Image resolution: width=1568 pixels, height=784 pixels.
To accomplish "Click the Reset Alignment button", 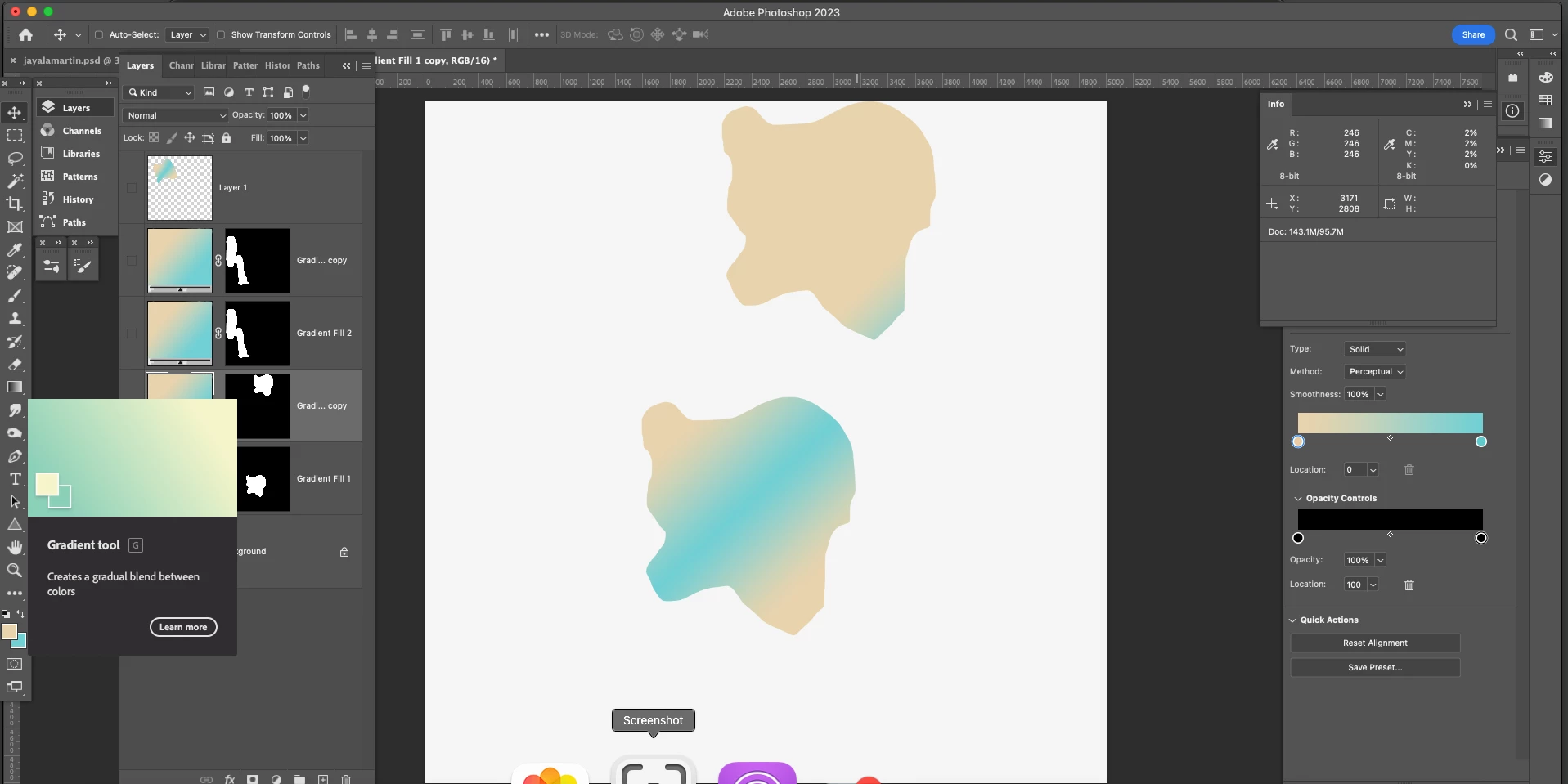I will point(1375,643).
